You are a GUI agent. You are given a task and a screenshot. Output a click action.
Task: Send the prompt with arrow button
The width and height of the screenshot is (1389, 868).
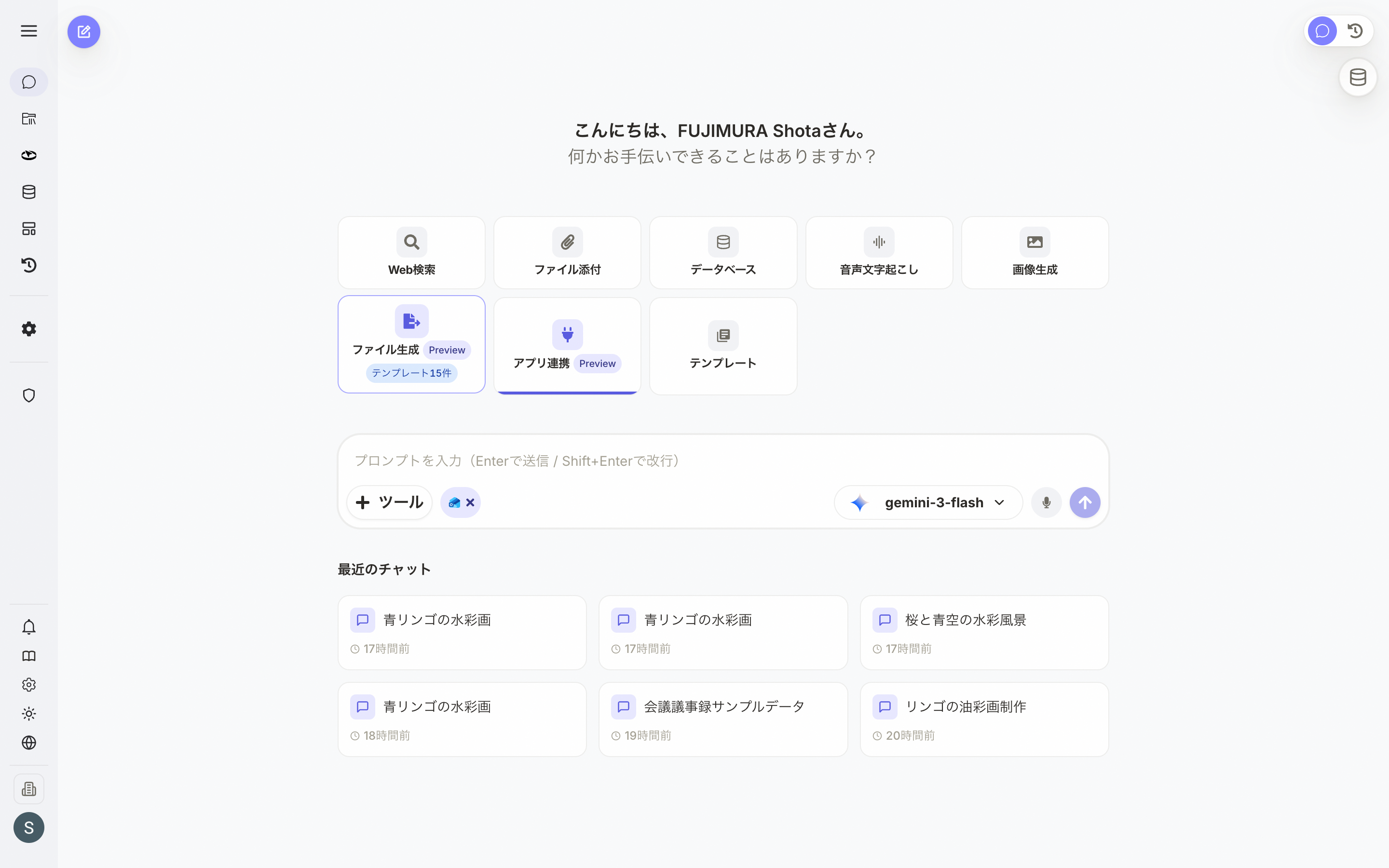coord(1085,503)
